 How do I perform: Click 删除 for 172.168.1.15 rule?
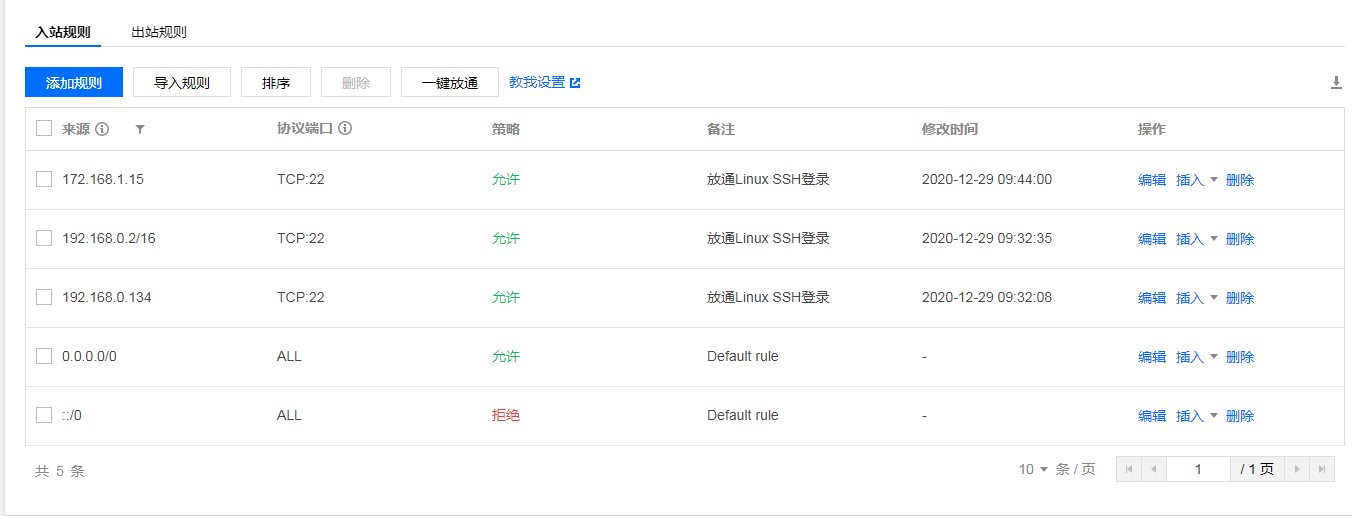(1240, 180)
